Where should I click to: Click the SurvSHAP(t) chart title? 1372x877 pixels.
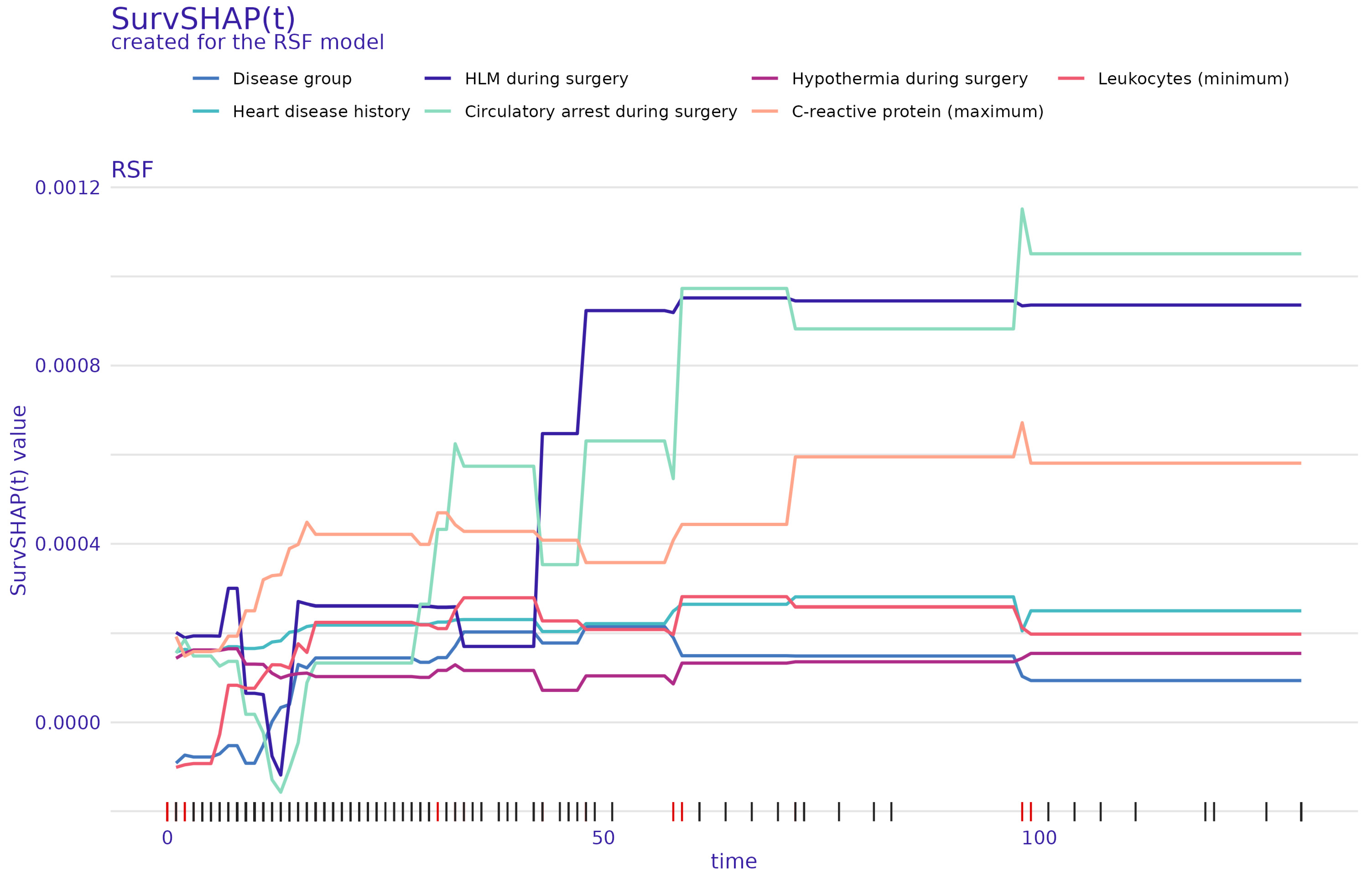coord(203,20)
